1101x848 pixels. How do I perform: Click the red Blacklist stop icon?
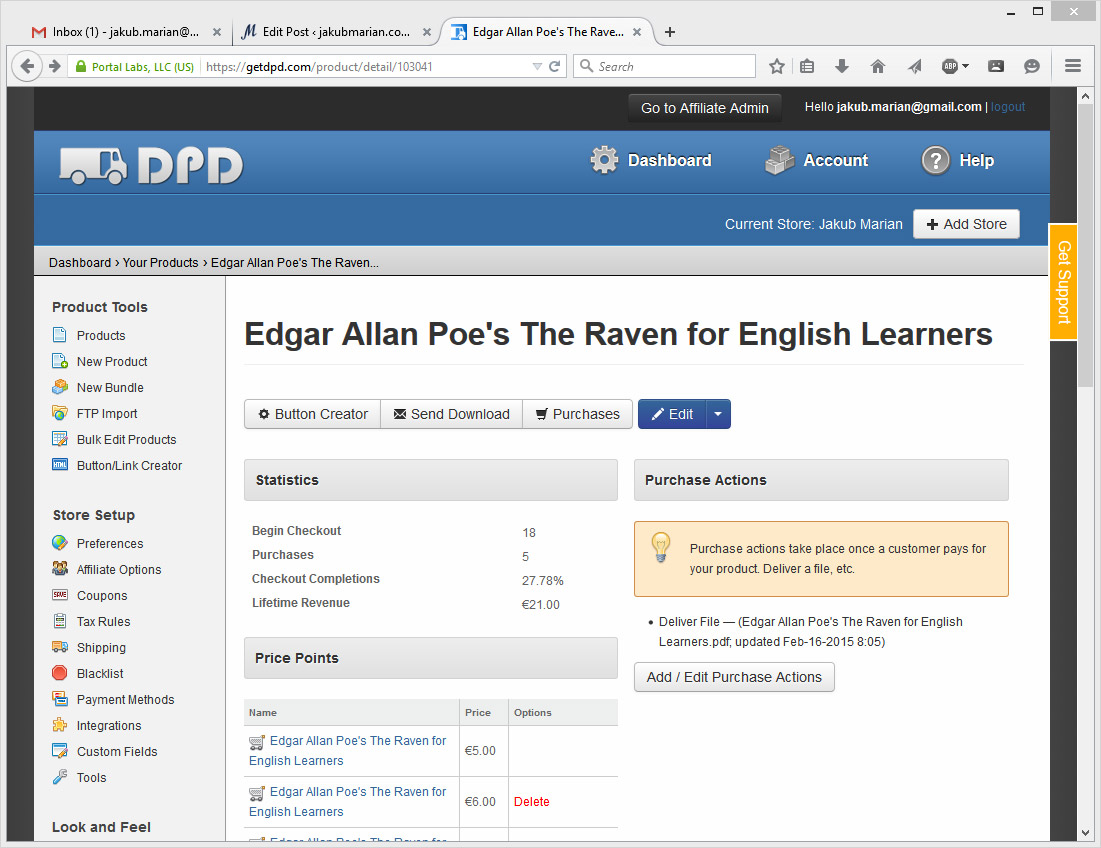tap(60, 673)
